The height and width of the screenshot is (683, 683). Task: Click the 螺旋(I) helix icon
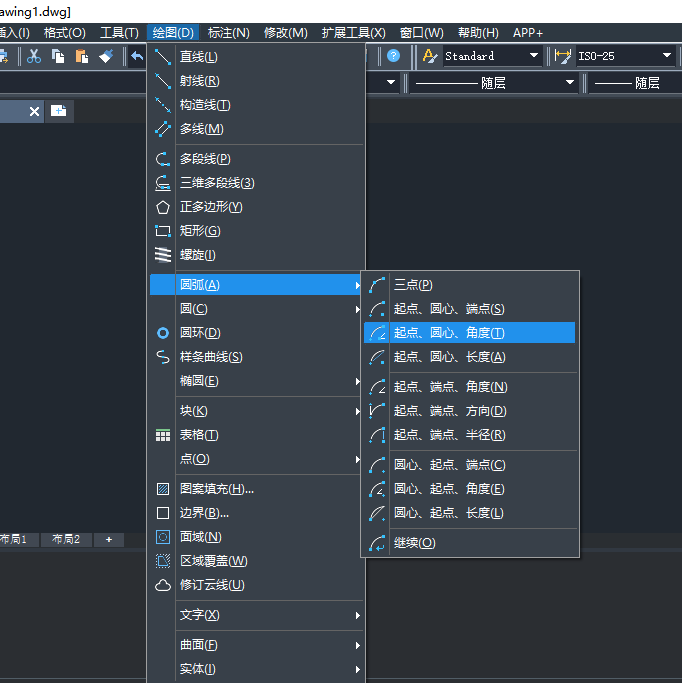click(x=163, y=255)
